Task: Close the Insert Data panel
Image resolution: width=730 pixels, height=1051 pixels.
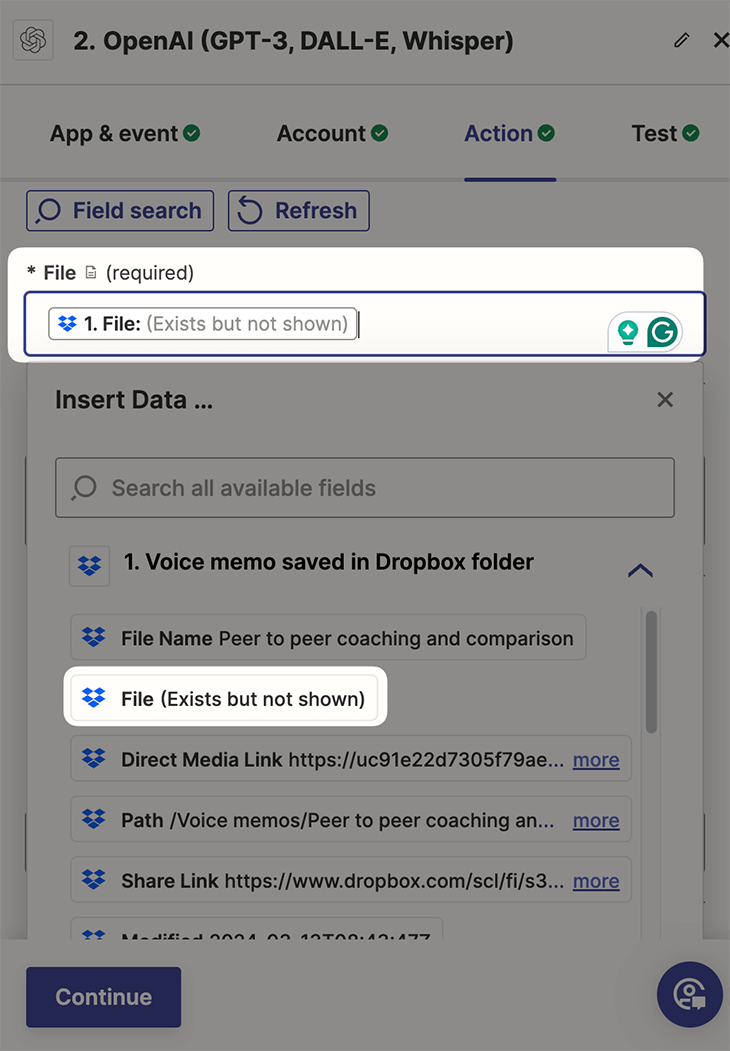Action: 665,399
